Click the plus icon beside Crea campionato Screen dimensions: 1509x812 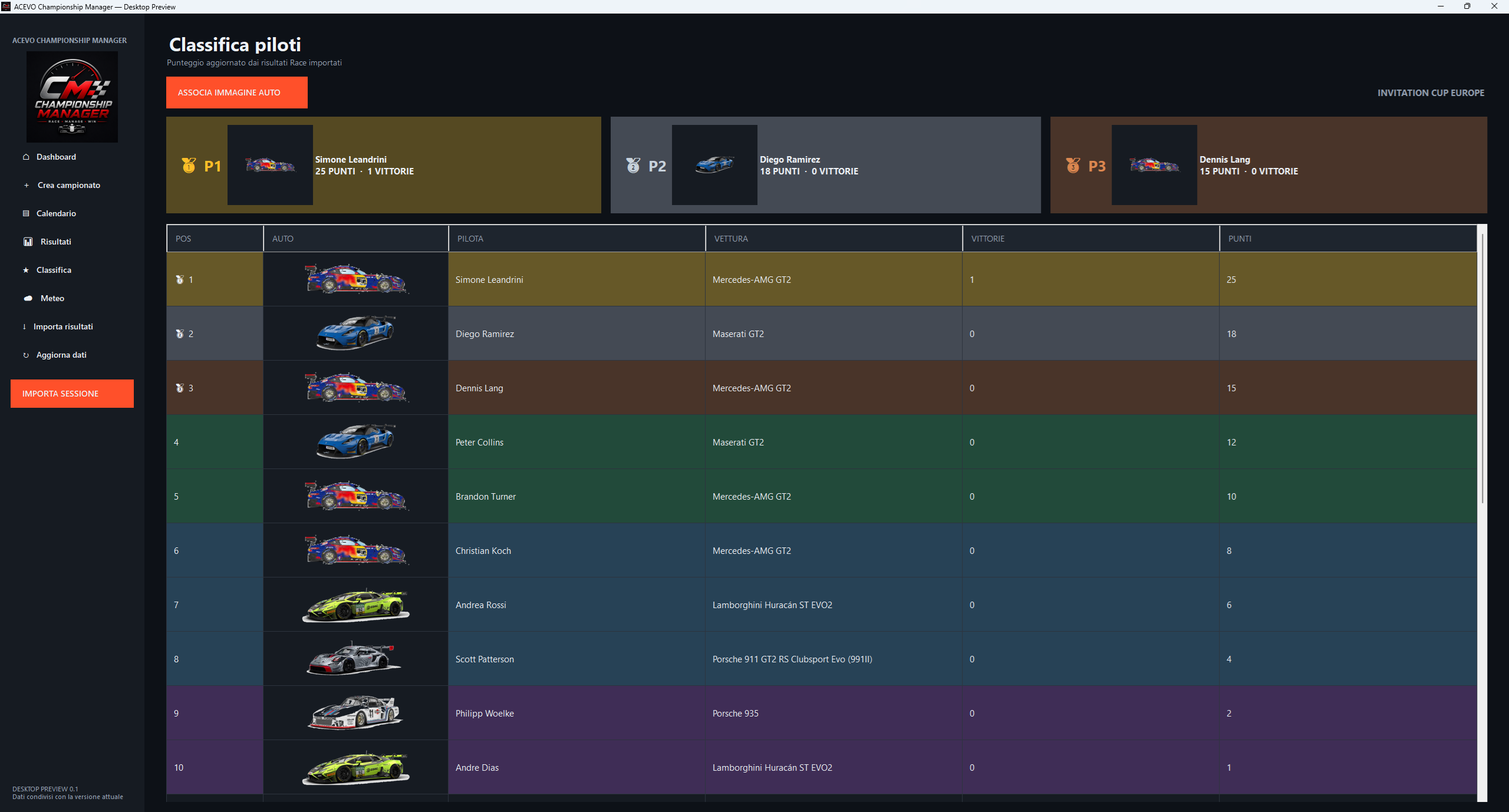tap(27, 185)
